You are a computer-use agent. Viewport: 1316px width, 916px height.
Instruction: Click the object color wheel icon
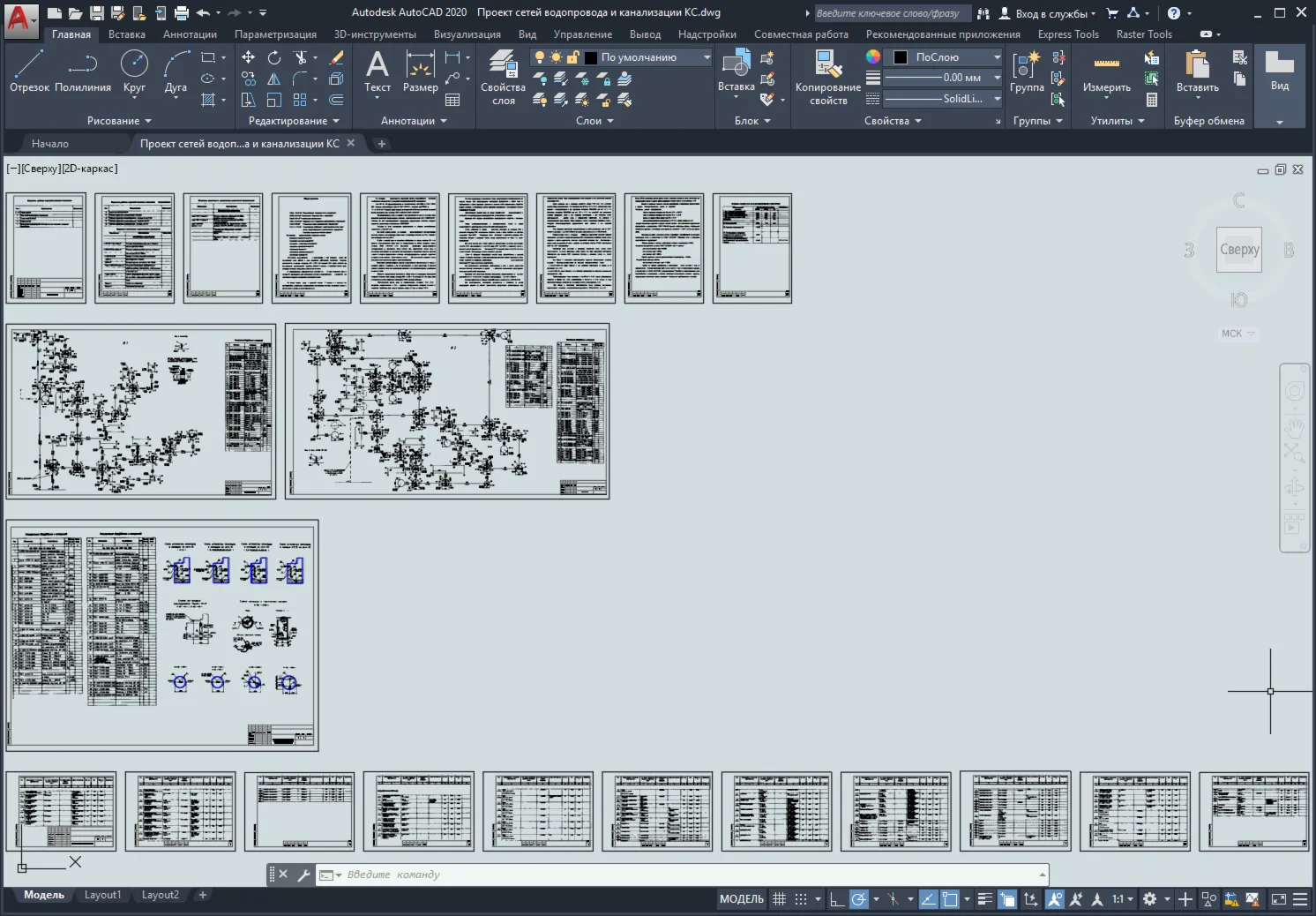click(872, 56)
